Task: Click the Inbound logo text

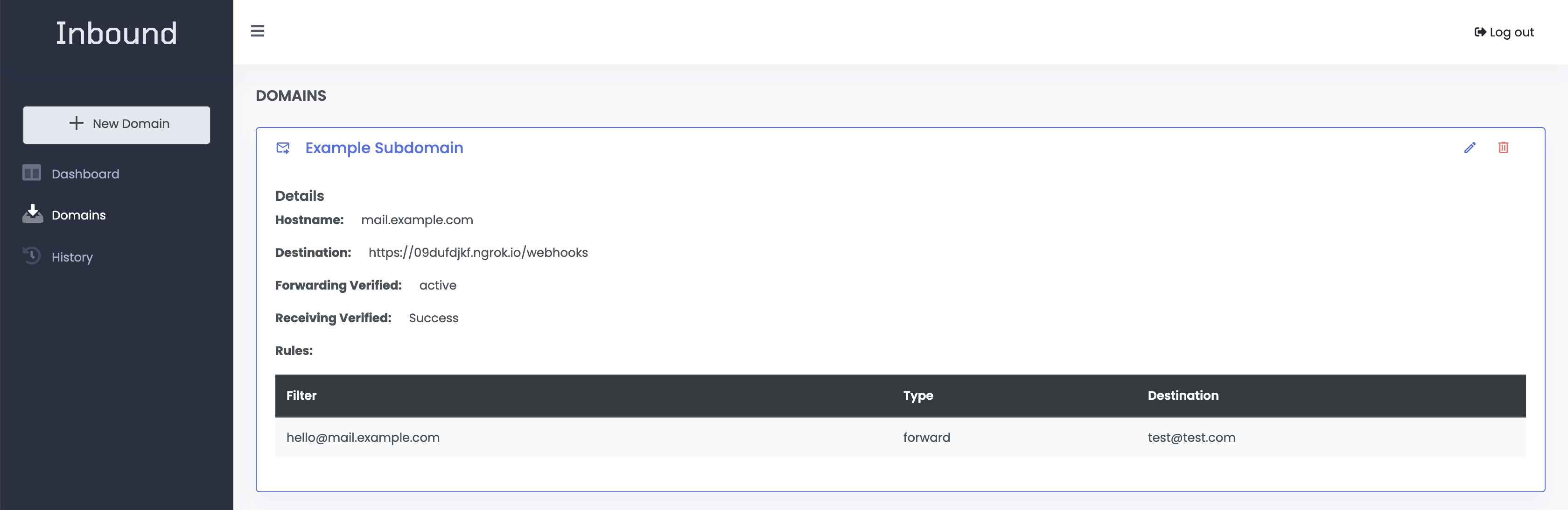Action: click(x=116, y=33)
